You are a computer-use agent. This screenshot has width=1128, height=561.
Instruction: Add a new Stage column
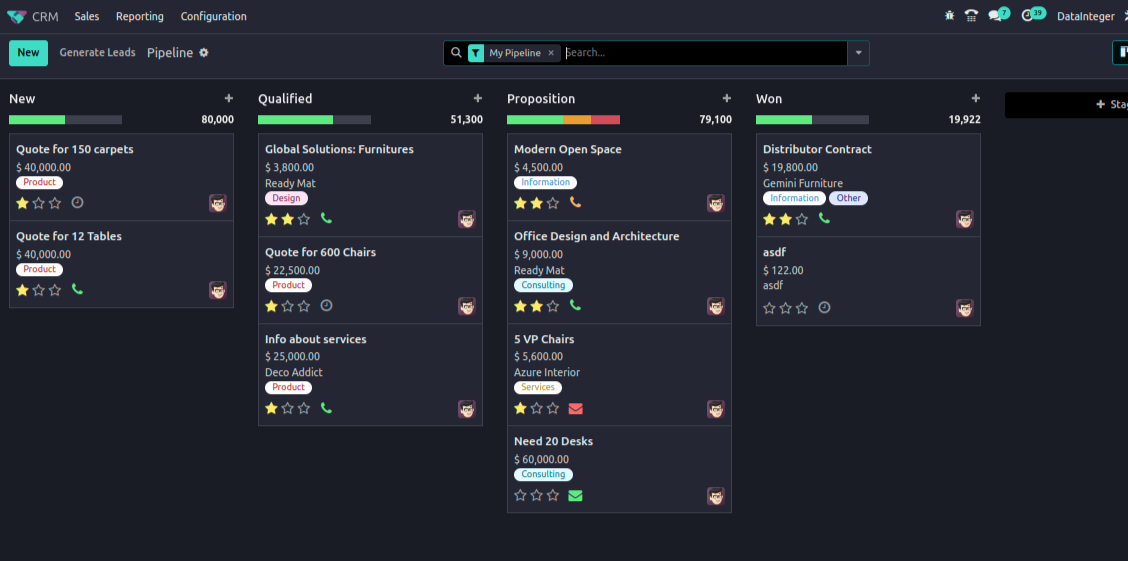(x=1066, y=105)
